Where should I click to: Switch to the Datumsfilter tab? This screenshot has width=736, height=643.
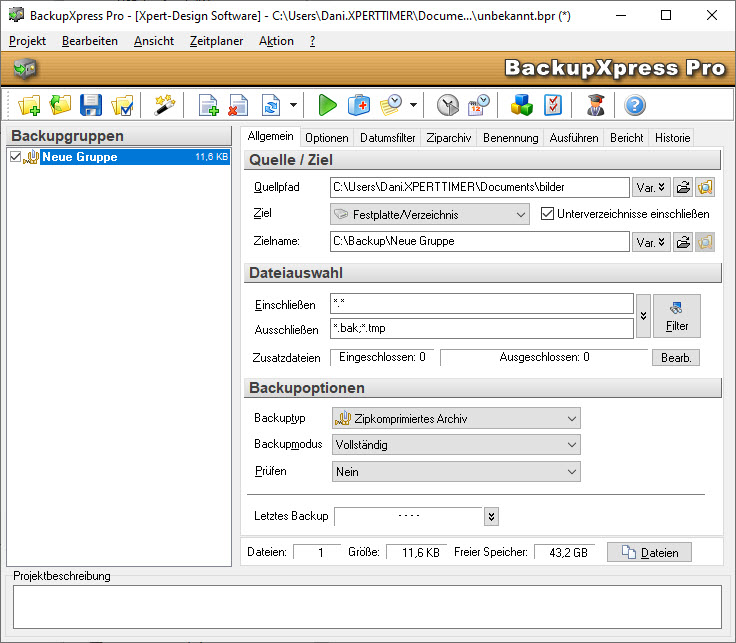pos(388,138)
